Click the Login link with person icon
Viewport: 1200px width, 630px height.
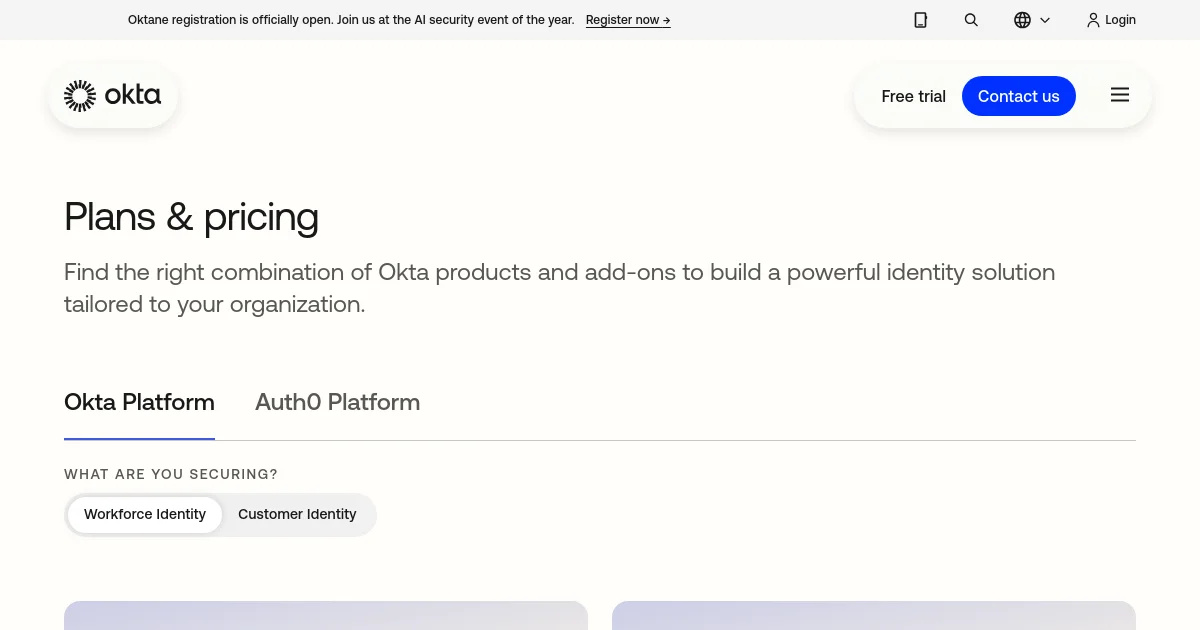(1111, 20)
